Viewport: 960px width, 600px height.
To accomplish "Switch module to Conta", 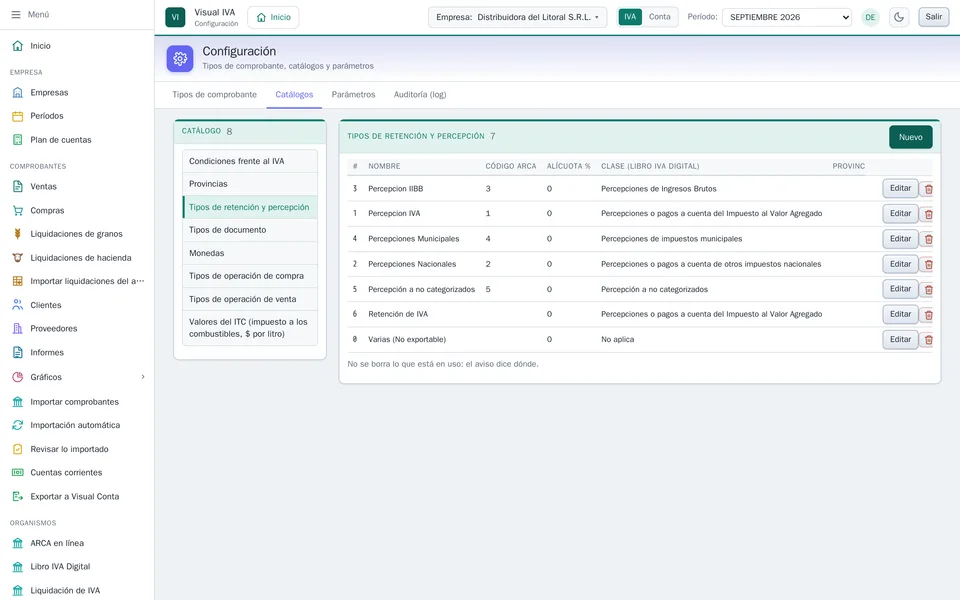I will point(659,17).
